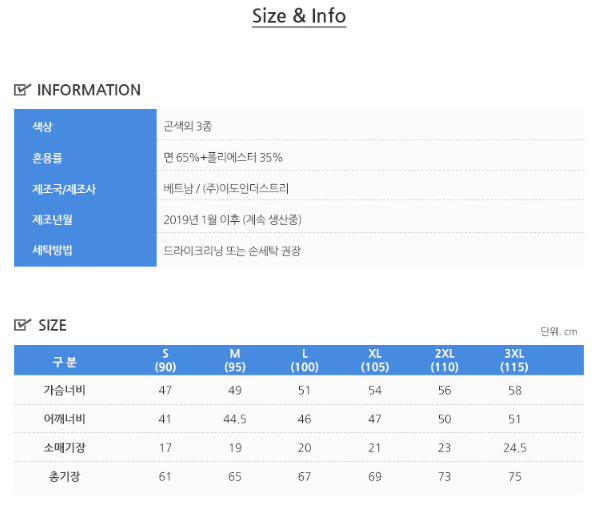Select the M (95) size column header
Image resolution: width=596 pixels, height=529 pixels.
pyautogui.click(x=235, y=360)
